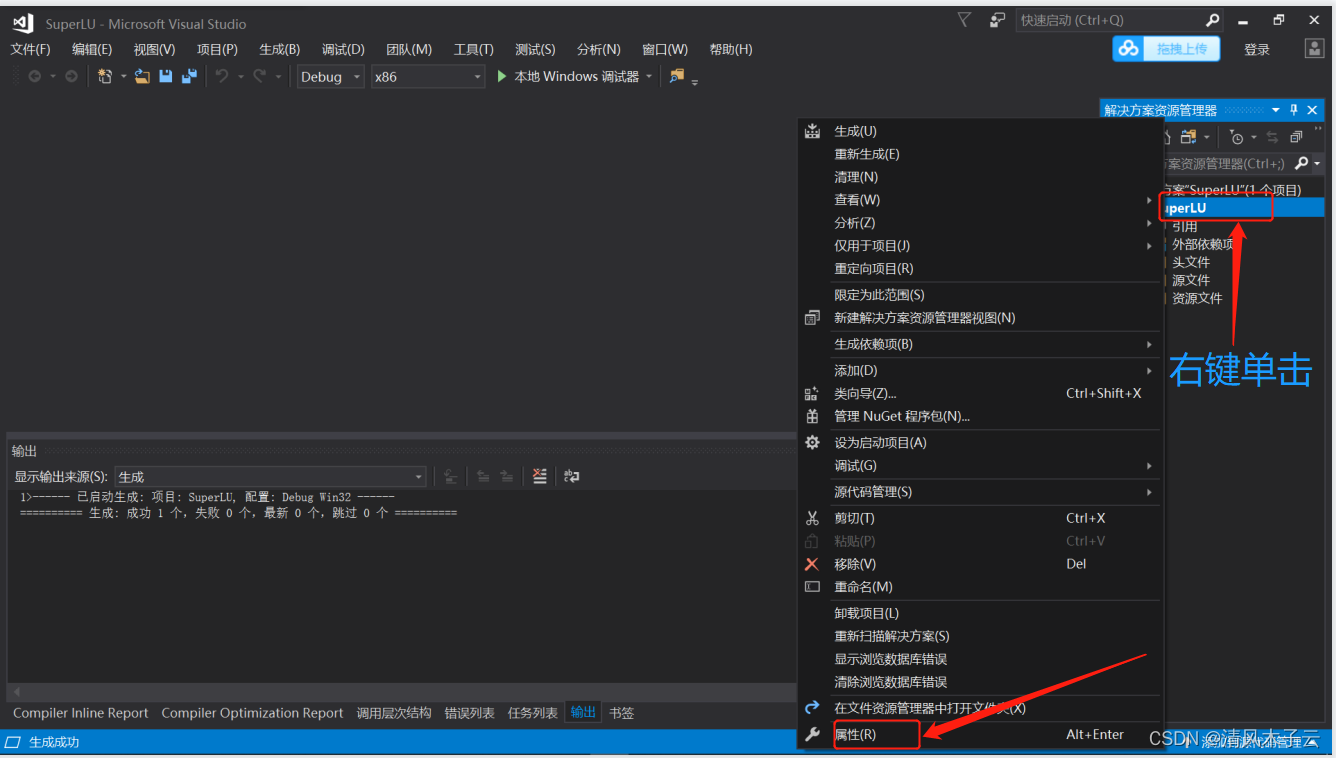Pin the 解决方案资源管理器 panel with pushpin
The width and height of the screenshot is (1336, 758).
1293,110
